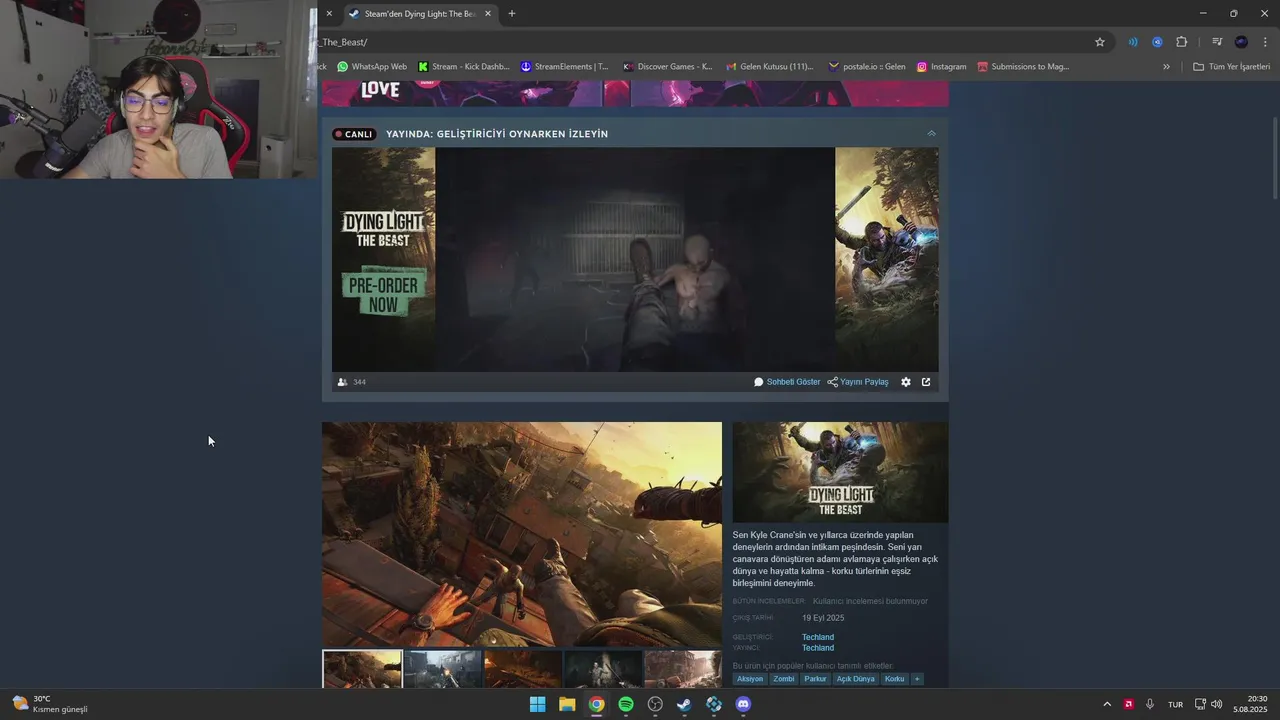Open Chrome's three-dot menu
Viewport: 1280px width, 720px height.
pos(1264,42)
